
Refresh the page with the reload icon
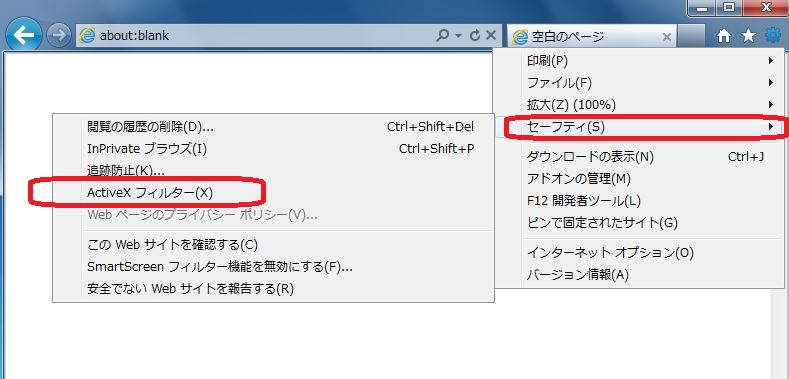pyautogui.click(x=475, y=36)
